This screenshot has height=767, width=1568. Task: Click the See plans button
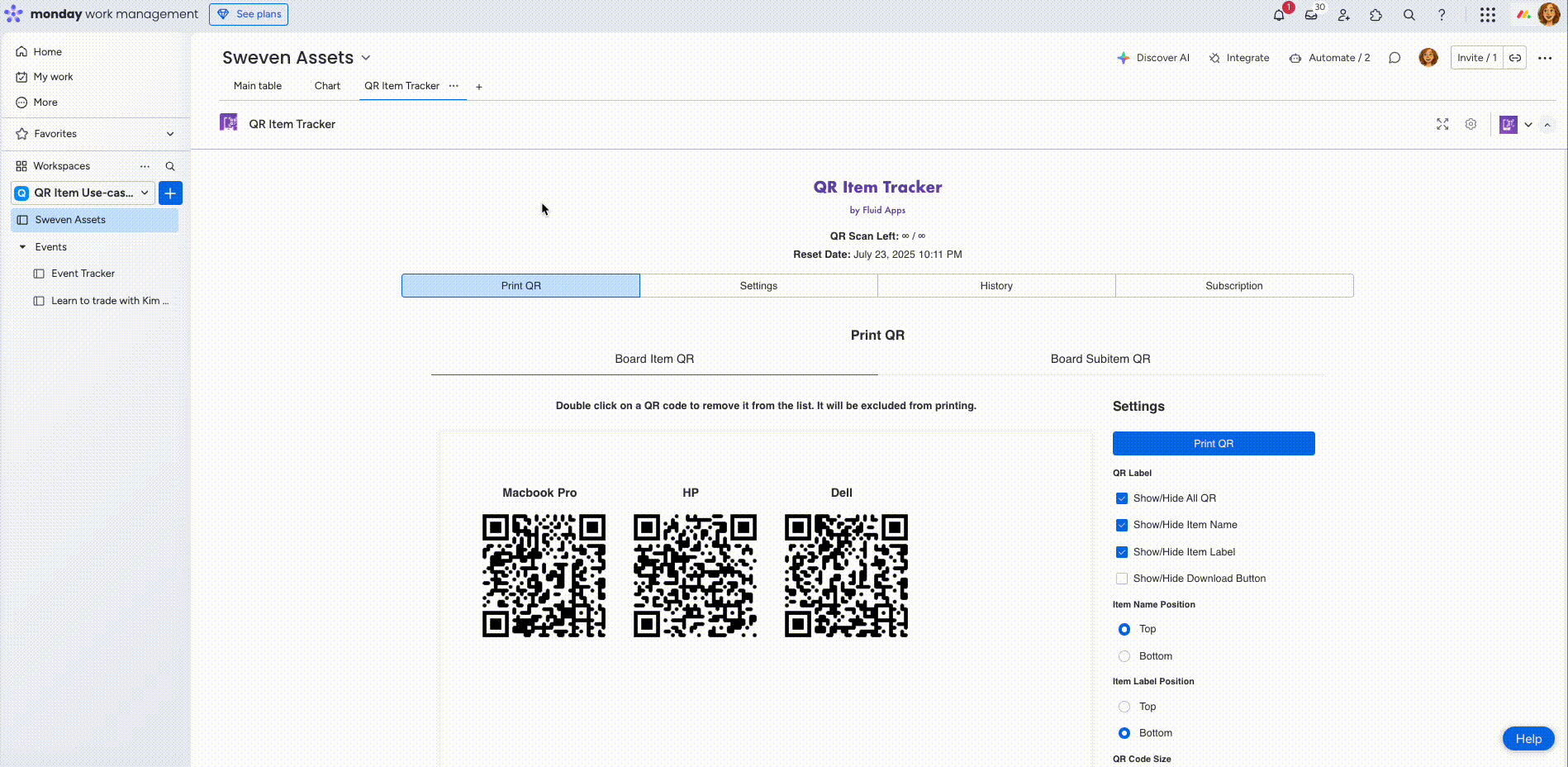point(249,14)
